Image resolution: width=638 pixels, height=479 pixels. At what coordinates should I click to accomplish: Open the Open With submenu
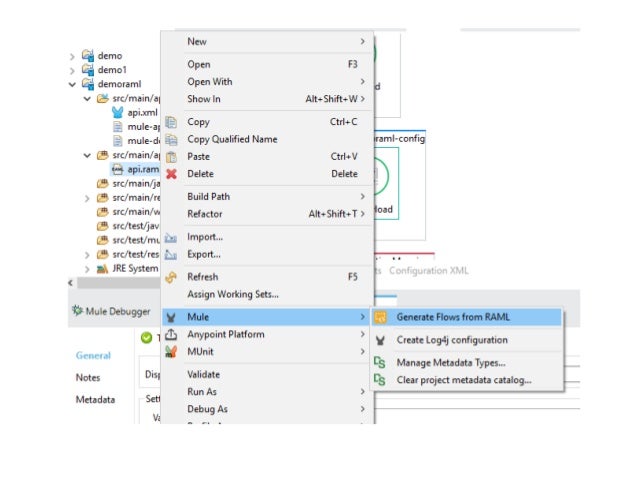coord(267,82)
